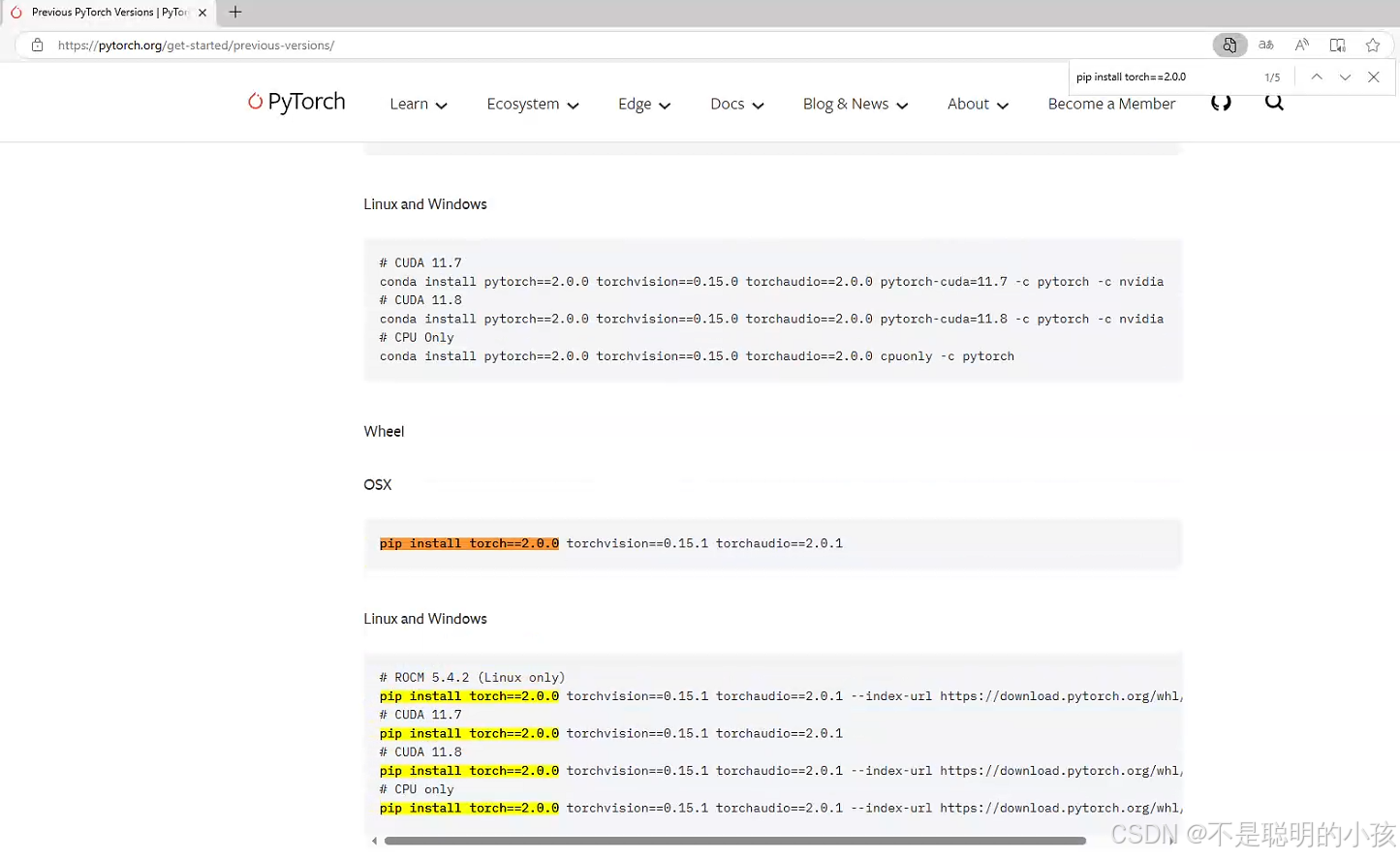
Task: Click conda install line with pytorch-cuda=11.7
Action: click(771, 282)
